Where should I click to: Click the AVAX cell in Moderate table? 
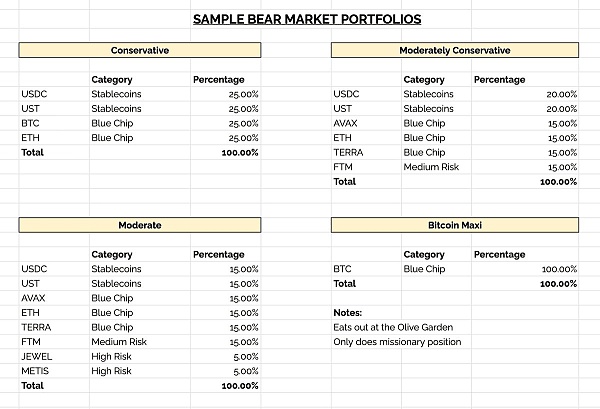pos(34,298)
